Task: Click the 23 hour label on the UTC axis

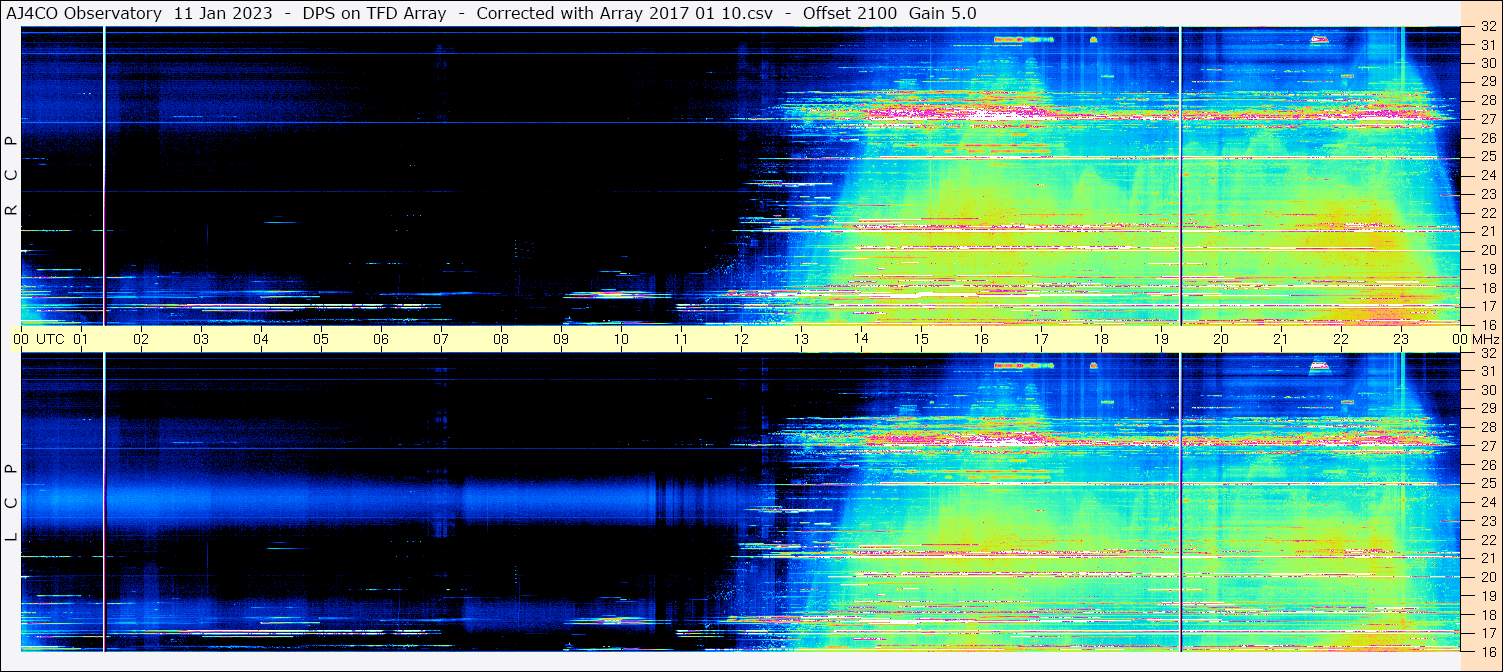Action: click(x=1400, y=339)
